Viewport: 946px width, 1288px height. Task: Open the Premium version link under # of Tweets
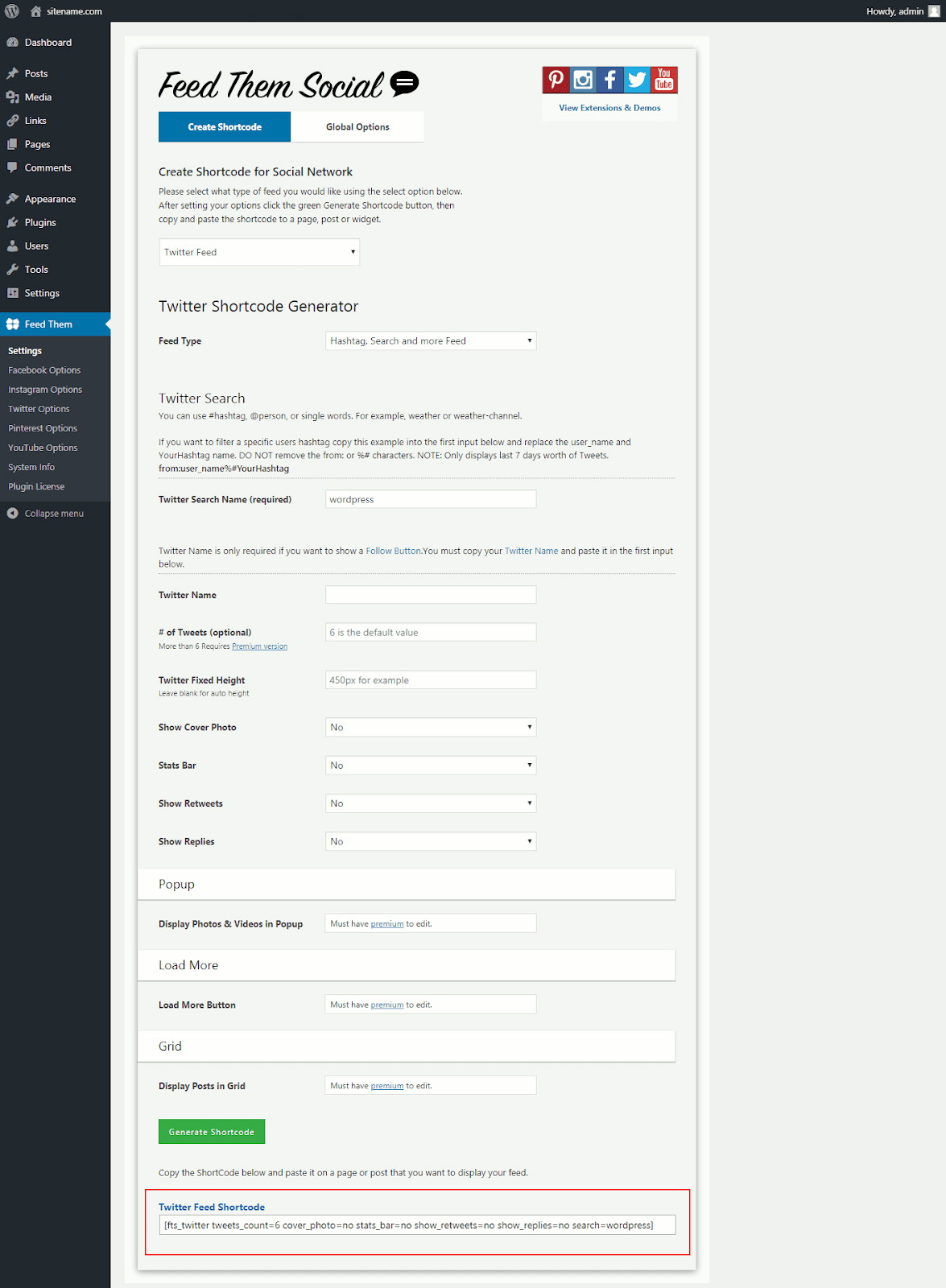click(x=259, y=646)
